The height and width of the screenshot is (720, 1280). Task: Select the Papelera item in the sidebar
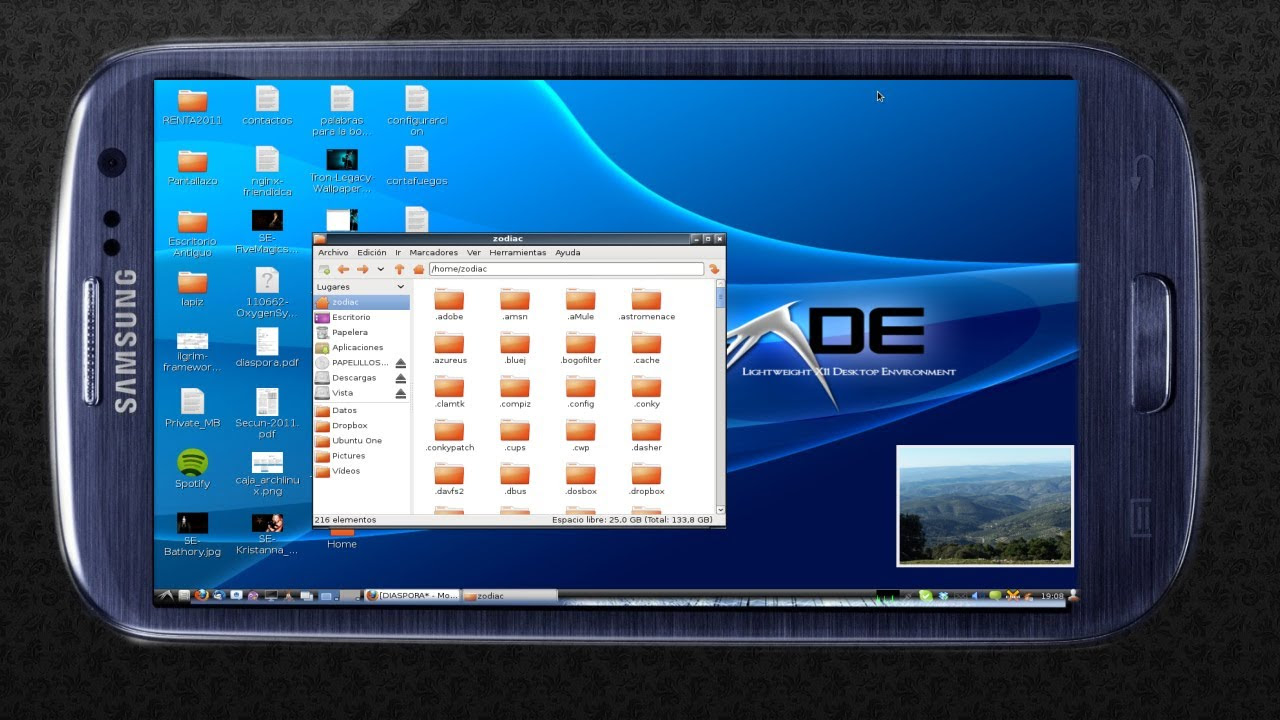coord(349,332)
